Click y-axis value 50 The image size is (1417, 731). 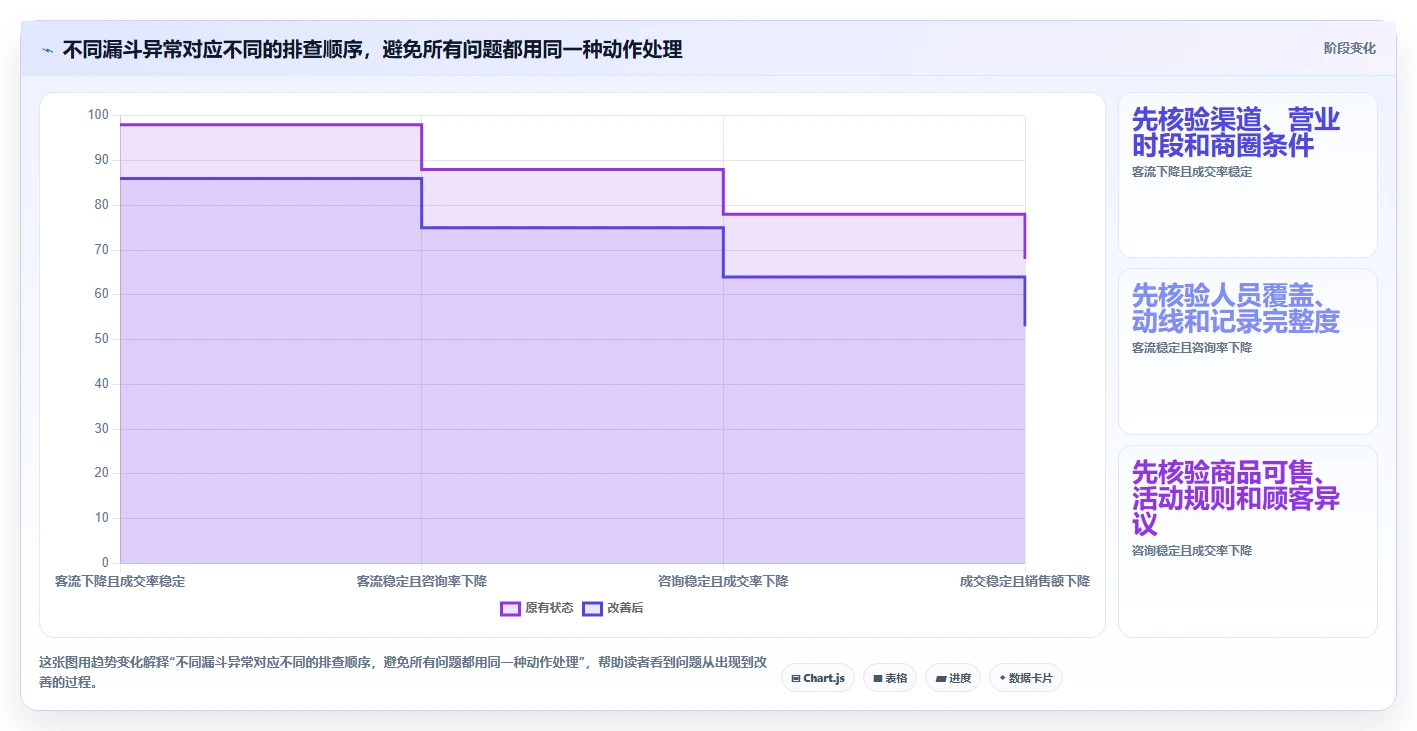pyautogui.click(x=101, y=339)
